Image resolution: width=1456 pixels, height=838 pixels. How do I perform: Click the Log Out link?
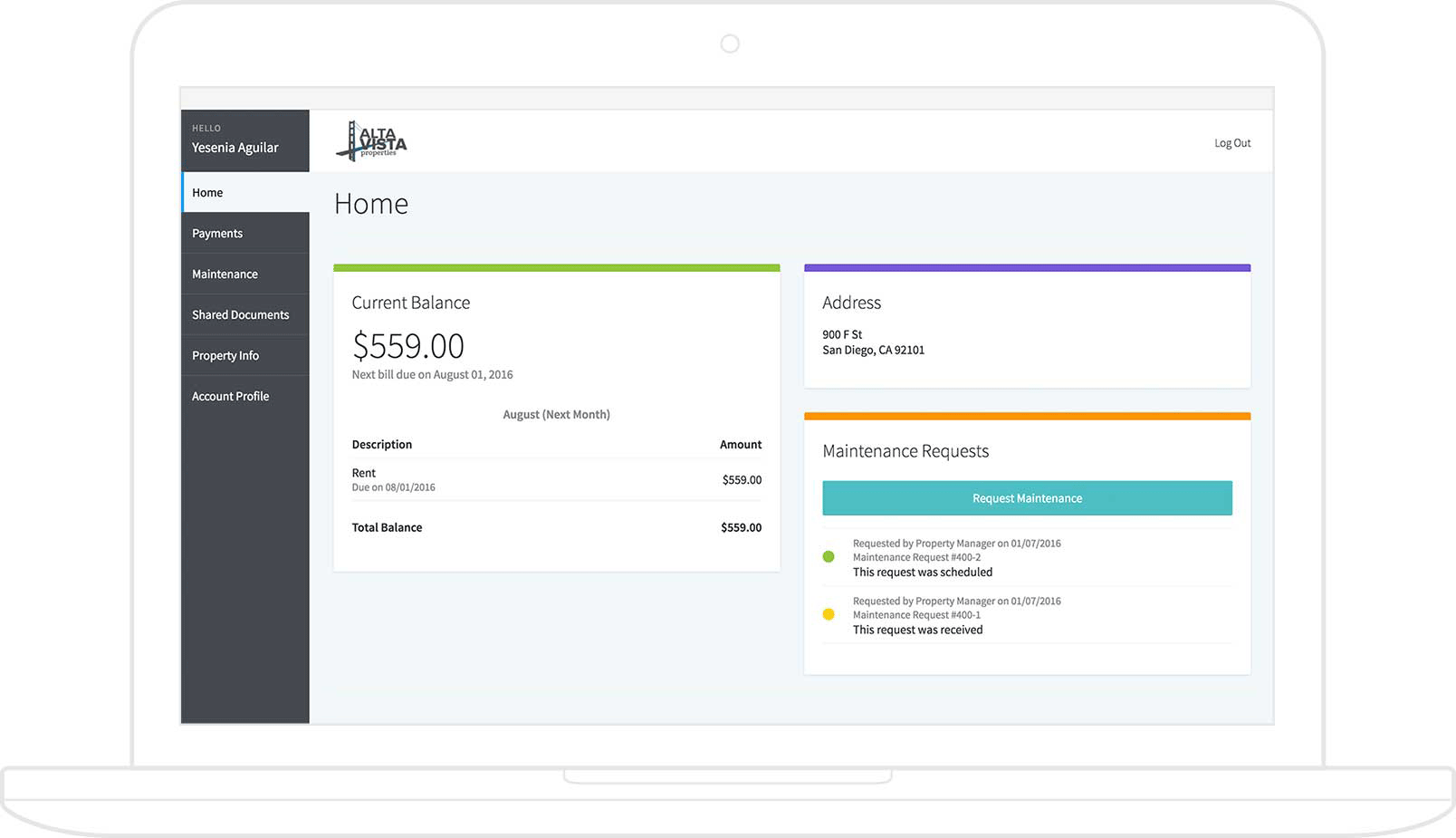point(1231,143)
